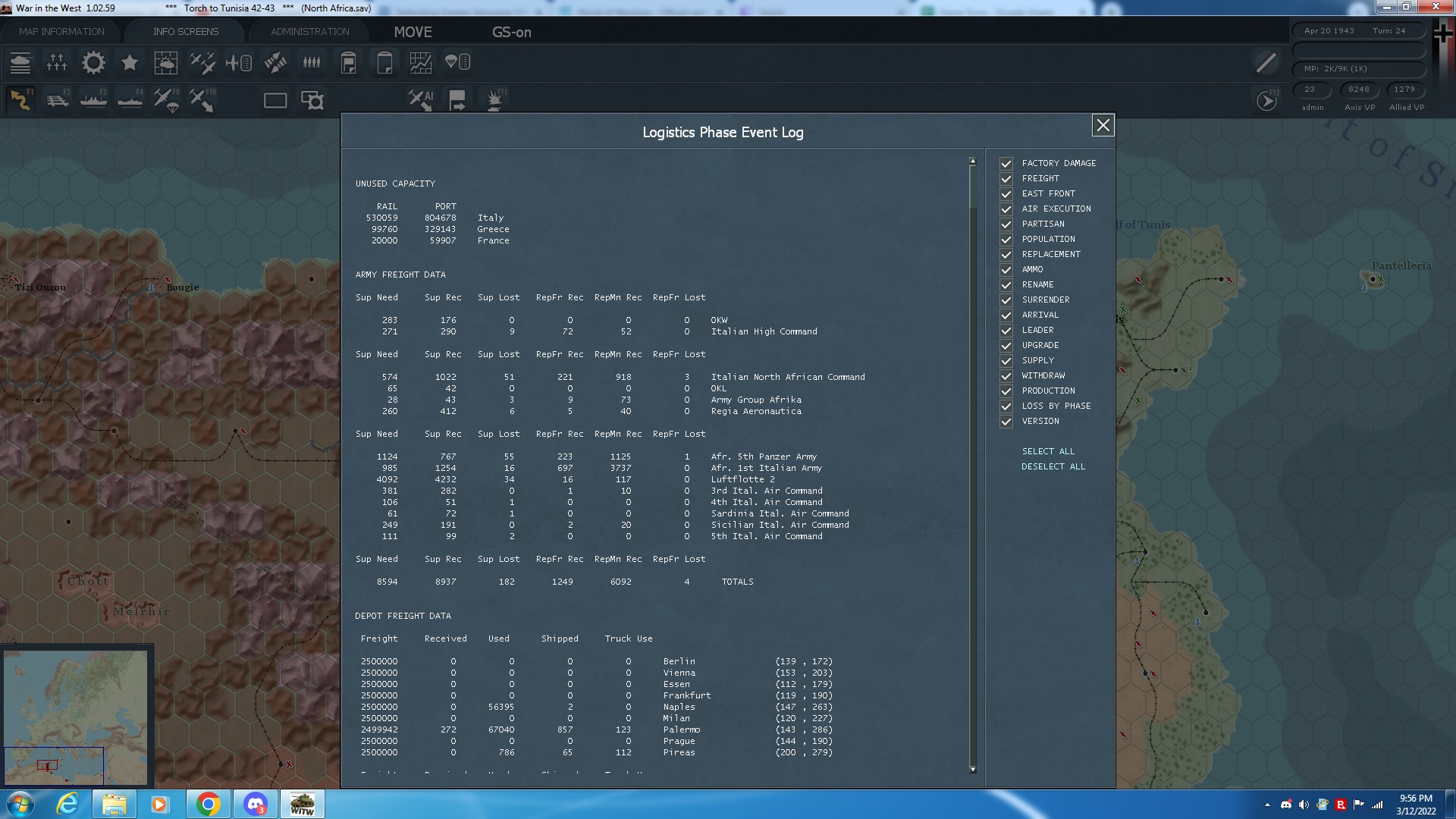Switch to the INFO SCREENS tab
The image size is (1456, 819).
point(186,32)
